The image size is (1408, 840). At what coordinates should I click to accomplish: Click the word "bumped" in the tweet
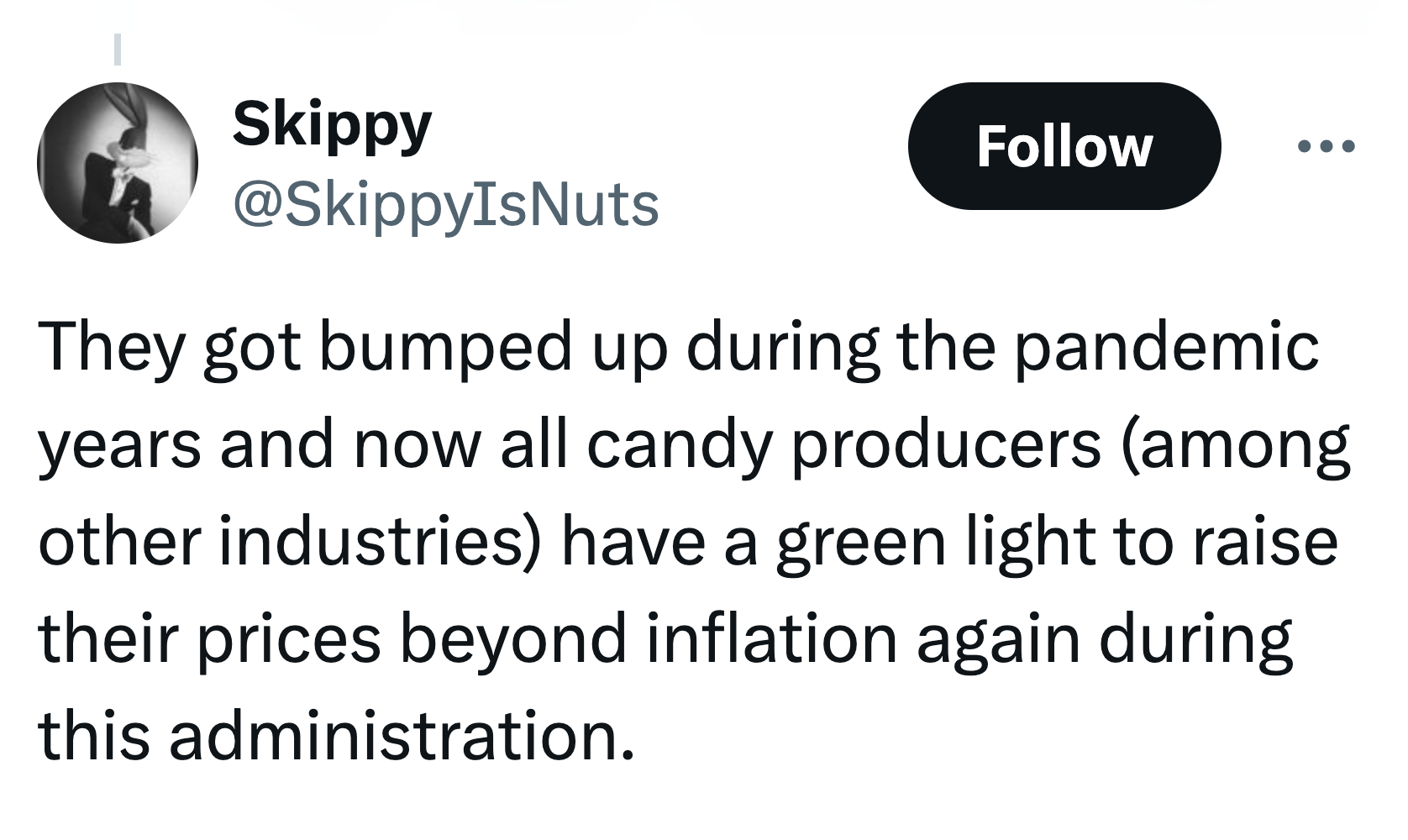[445, 346]
